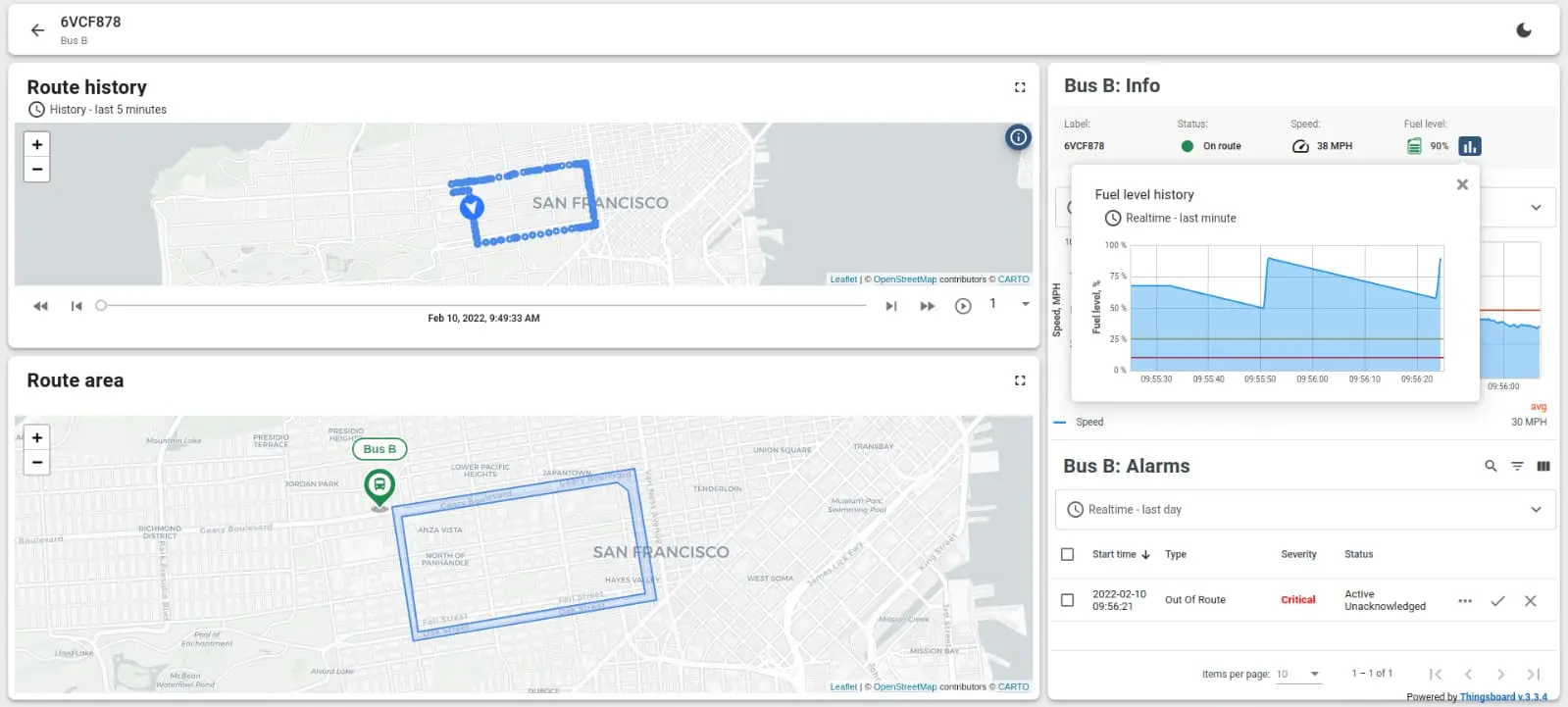Expand speed chart time window chevron

tap(1536, 208)
